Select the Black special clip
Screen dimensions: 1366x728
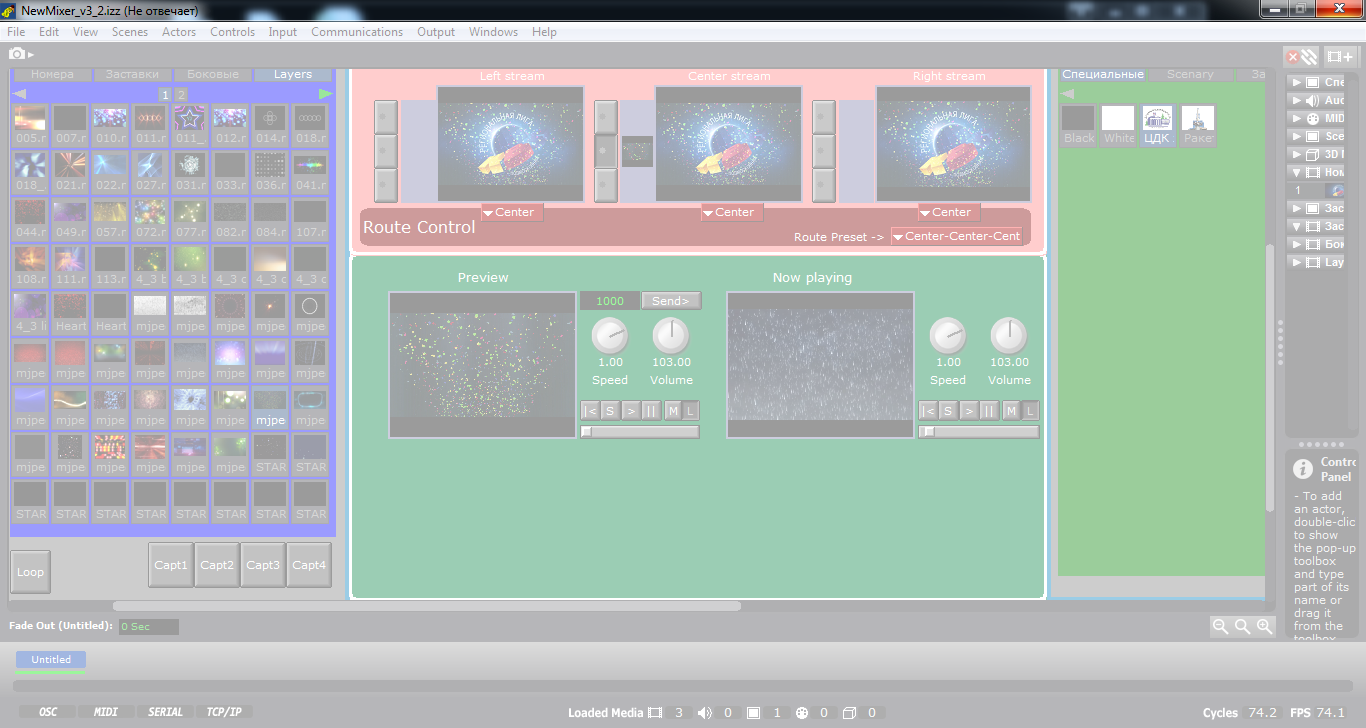click(x=1079, y=126)
